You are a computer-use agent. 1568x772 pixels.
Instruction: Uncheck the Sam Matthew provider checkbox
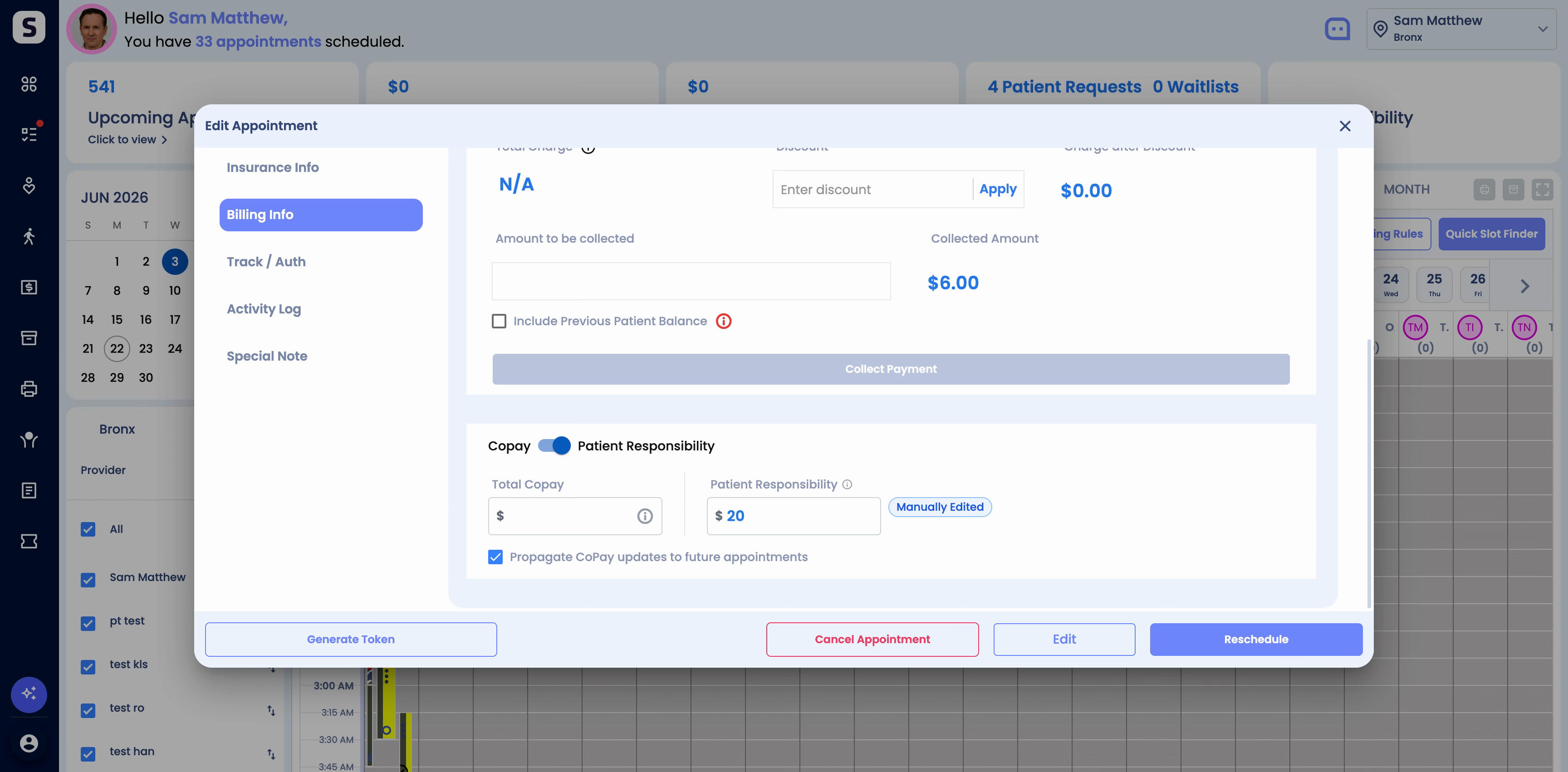pyautogui.click(x=88, y=580)
